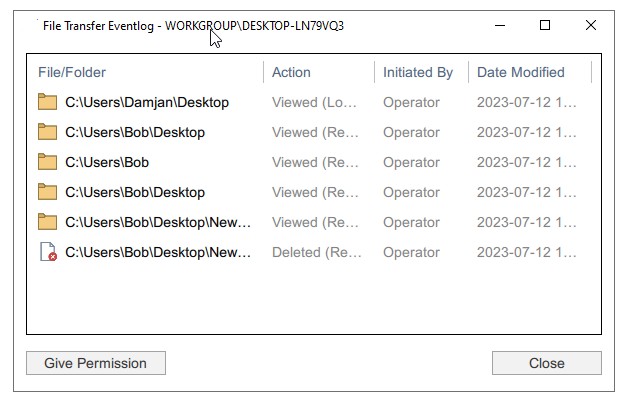Click folder icon of first Bob\Desktop row
The width and height of the screenshot is (621, 403).
pos(47,132)
